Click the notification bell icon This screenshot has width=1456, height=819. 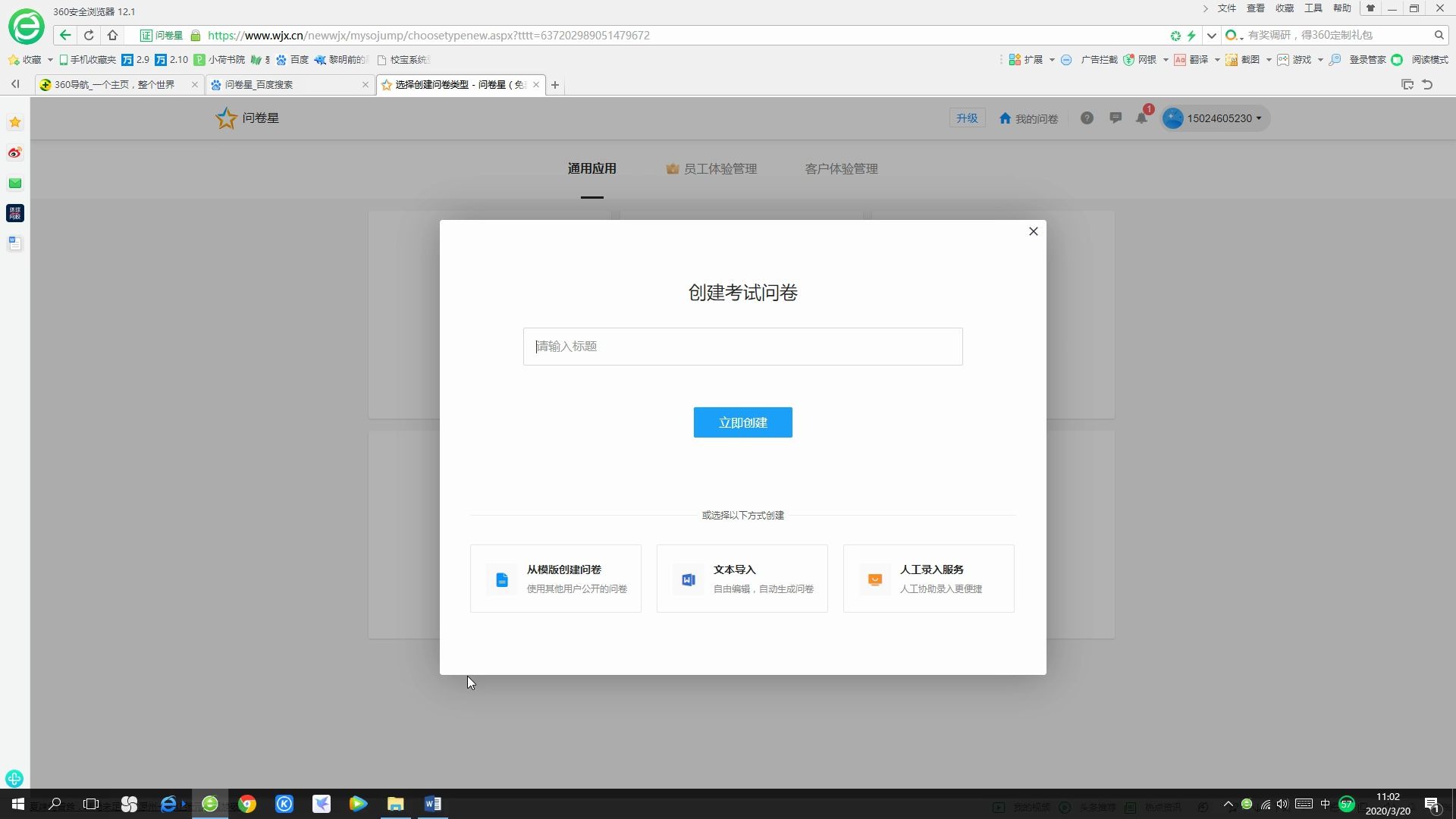(1141, 118)
